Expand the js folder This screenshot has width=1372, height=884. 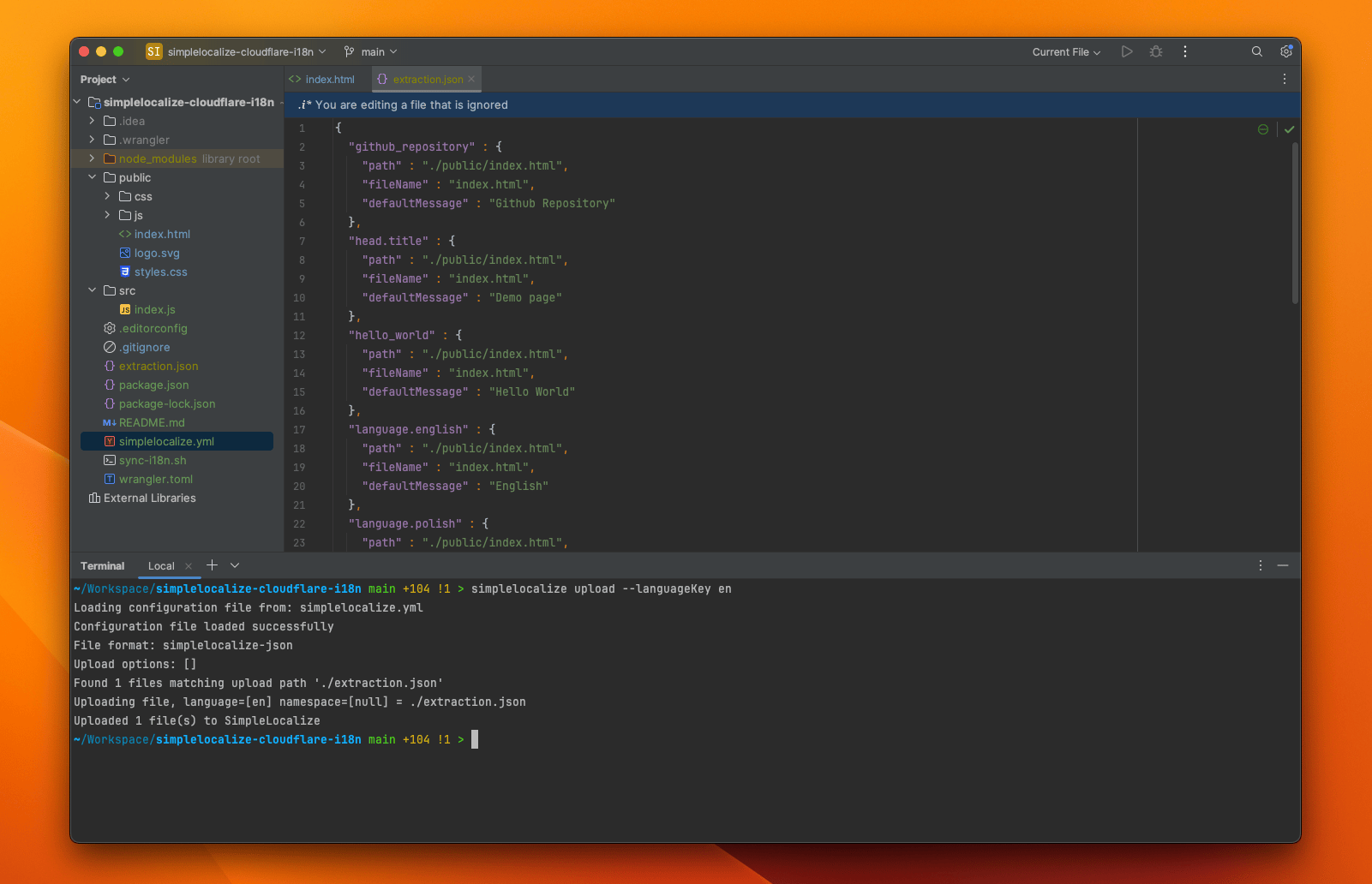click(x=107, y=215)
